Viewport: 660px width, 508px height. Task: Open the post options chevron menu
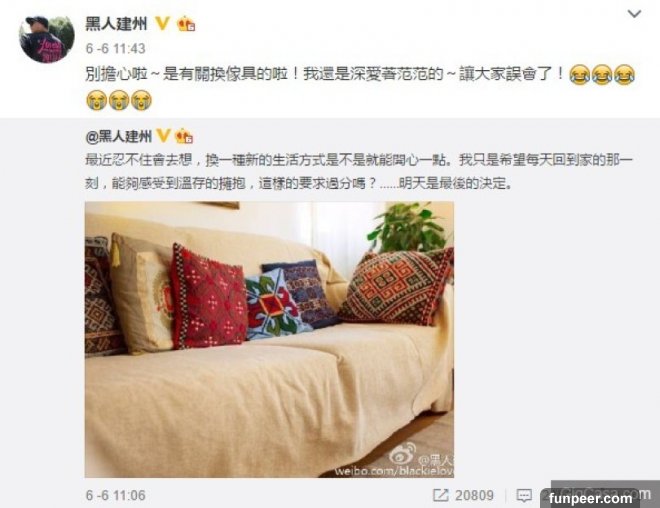pos(634,14)
